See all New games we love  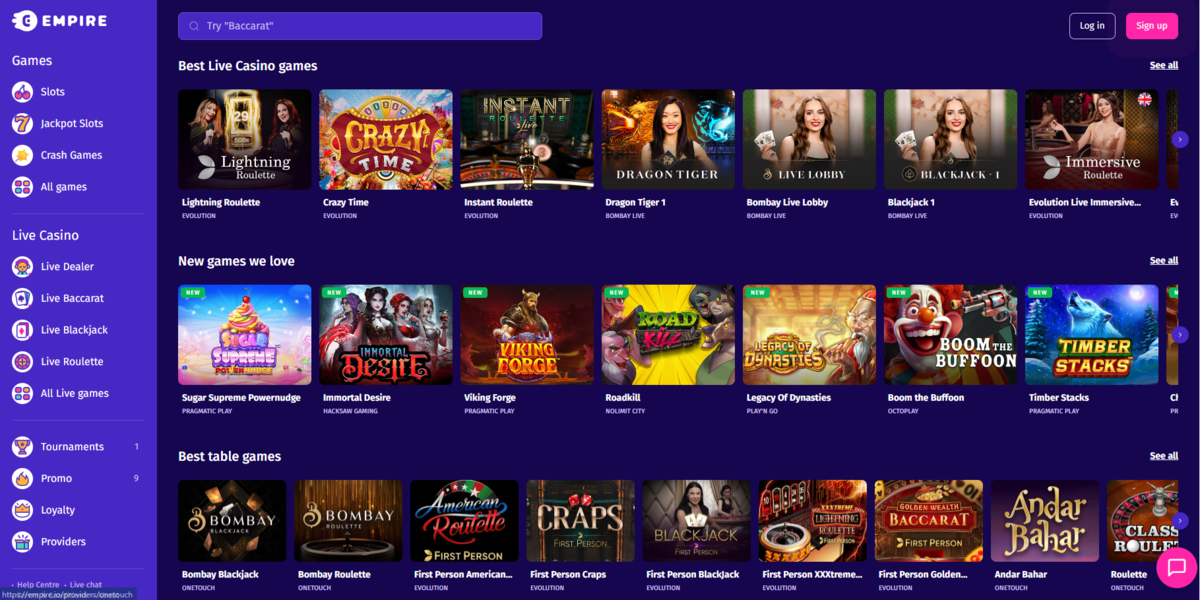[x=1164, y=260]
